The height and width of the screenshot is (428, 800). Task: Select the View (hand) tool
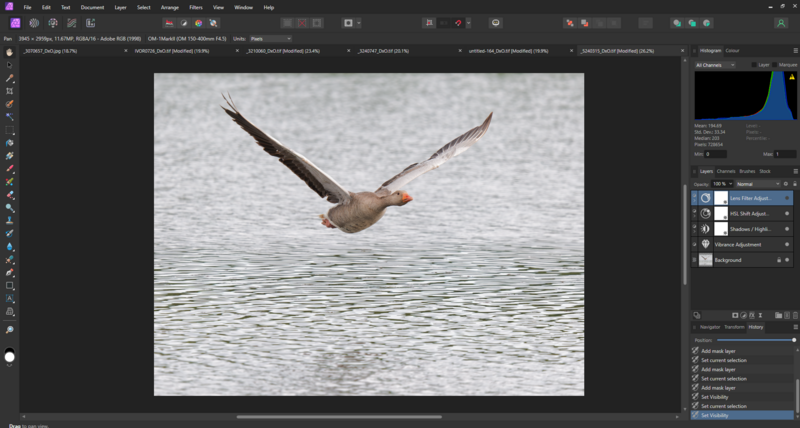pos(9,52)
